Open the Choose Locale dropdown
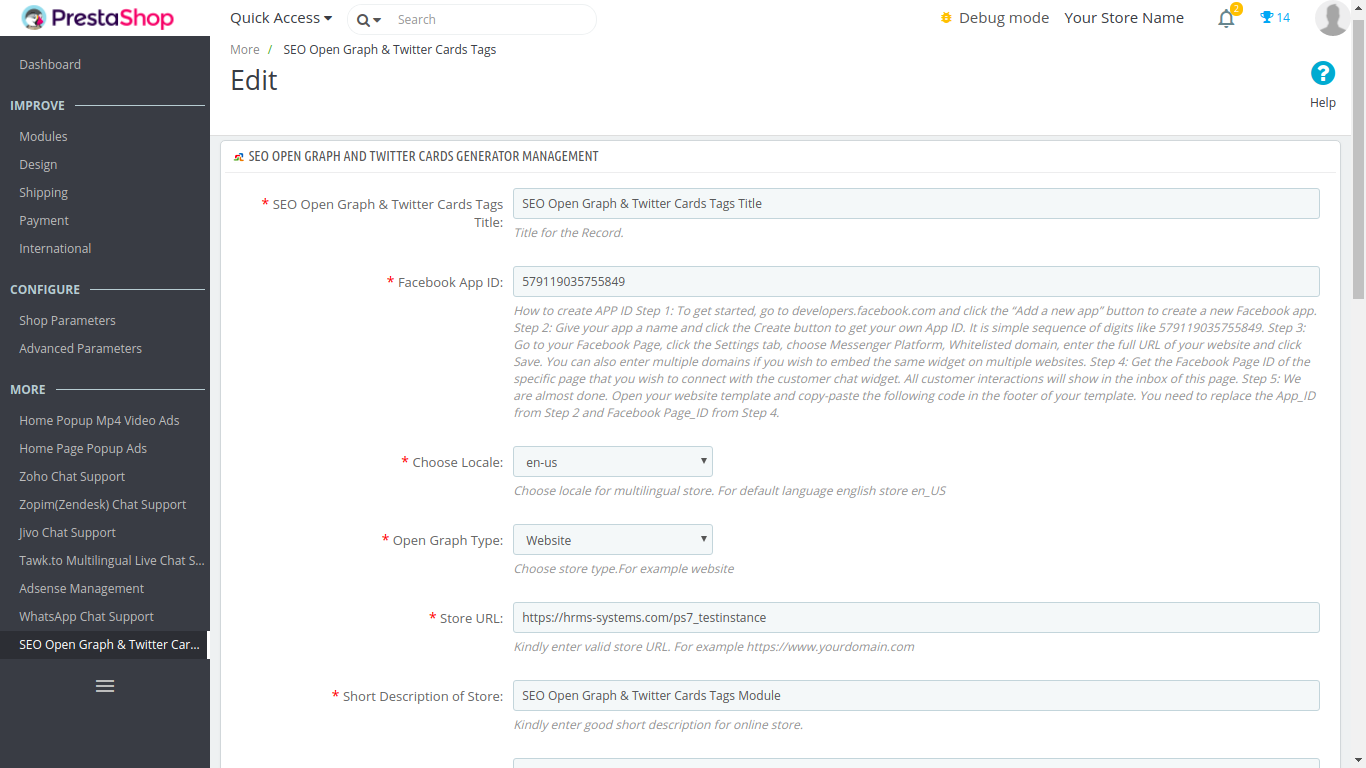Viewport: 1366px width, 768px height. 612,462
